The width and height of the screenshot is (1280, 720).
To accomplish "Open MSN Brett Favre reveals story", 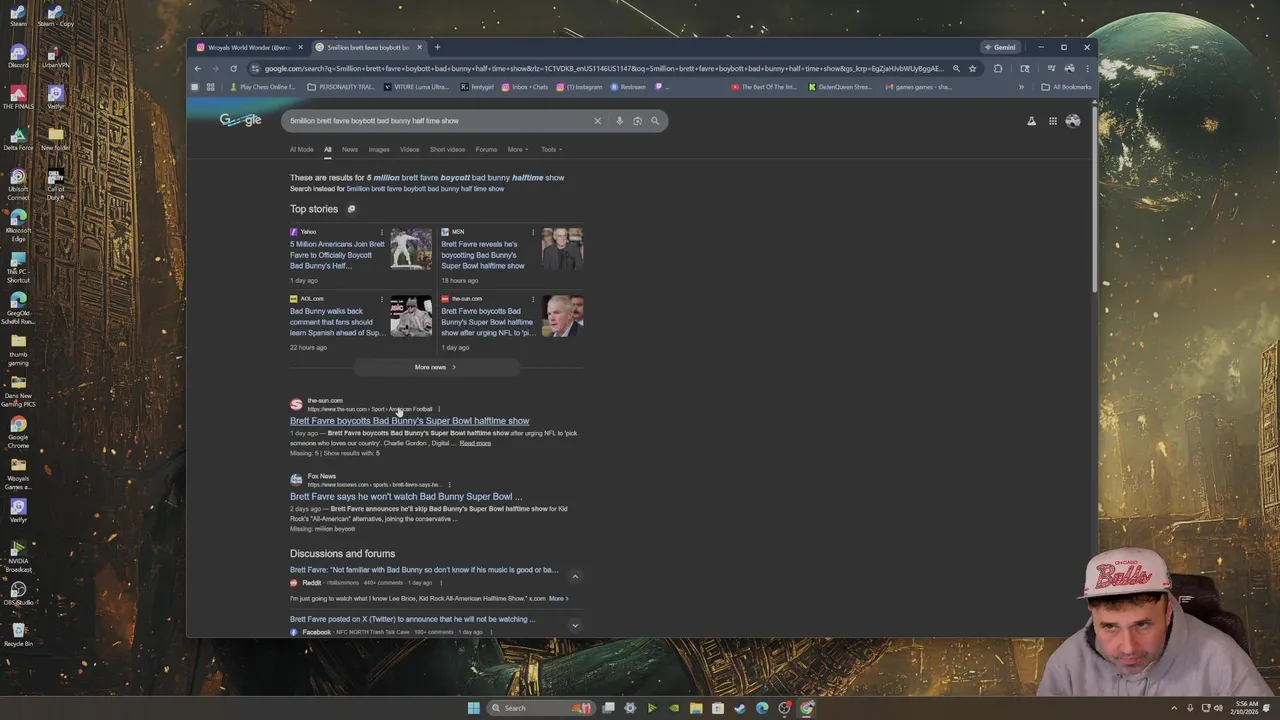I will (x=483, y=255).
